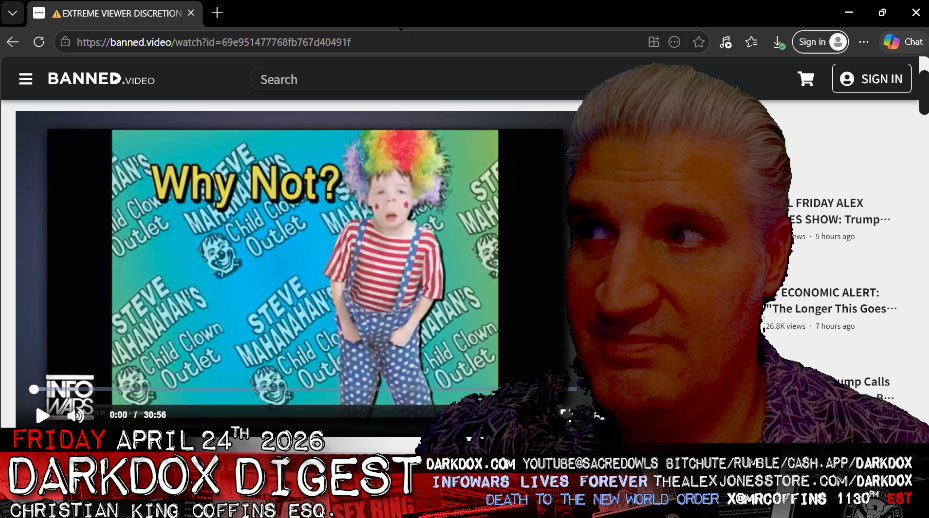Expand the tab list dropdown arrow
This screenshot has width=929, height=518.
[x=12, y=13]
